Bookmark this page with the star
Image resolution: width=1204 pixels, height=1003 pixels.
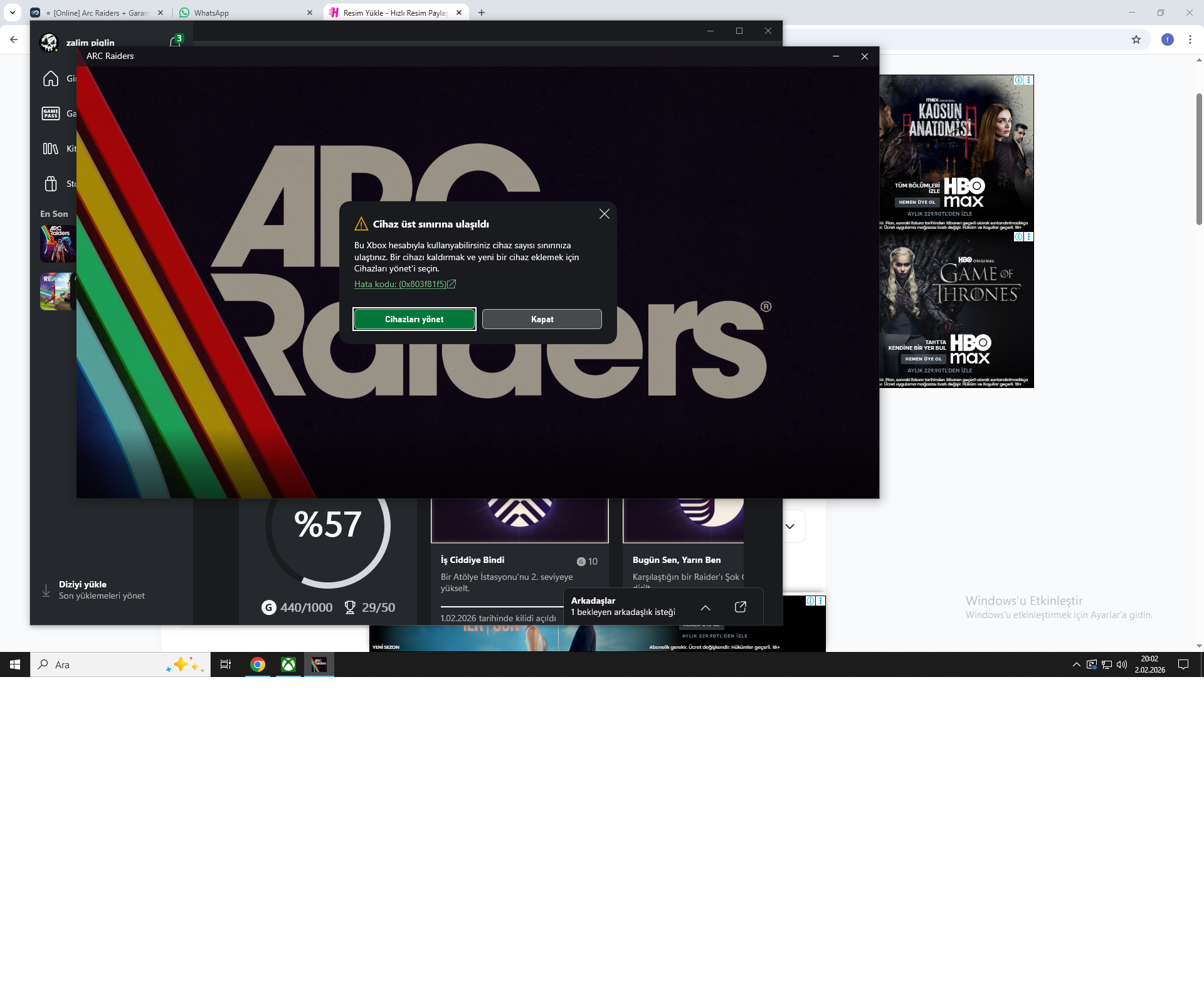[x=1136, y=39]
